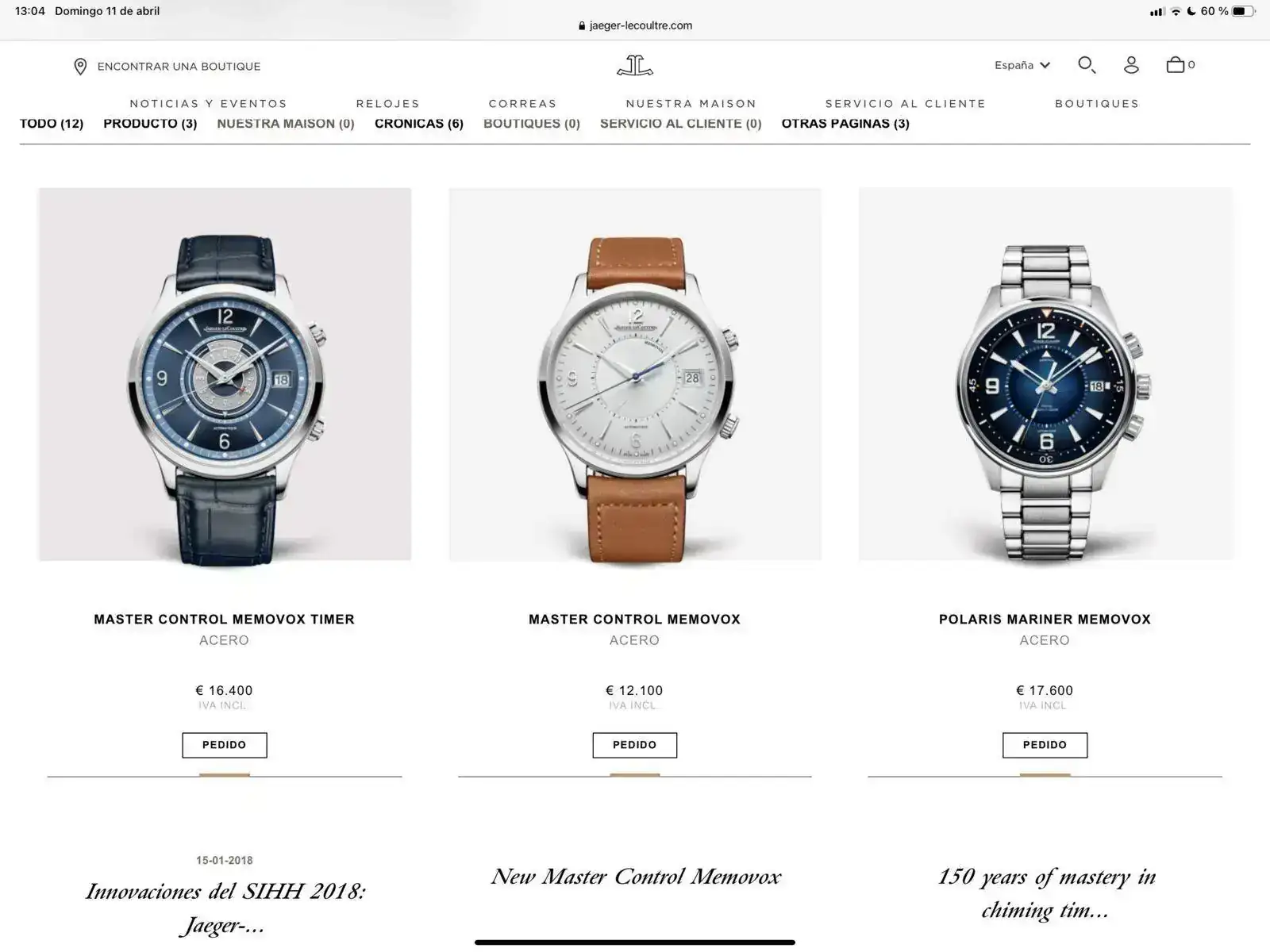1270x952 pixels.
Task: Click the boutique location pin icon
Action: click(80, 67)
